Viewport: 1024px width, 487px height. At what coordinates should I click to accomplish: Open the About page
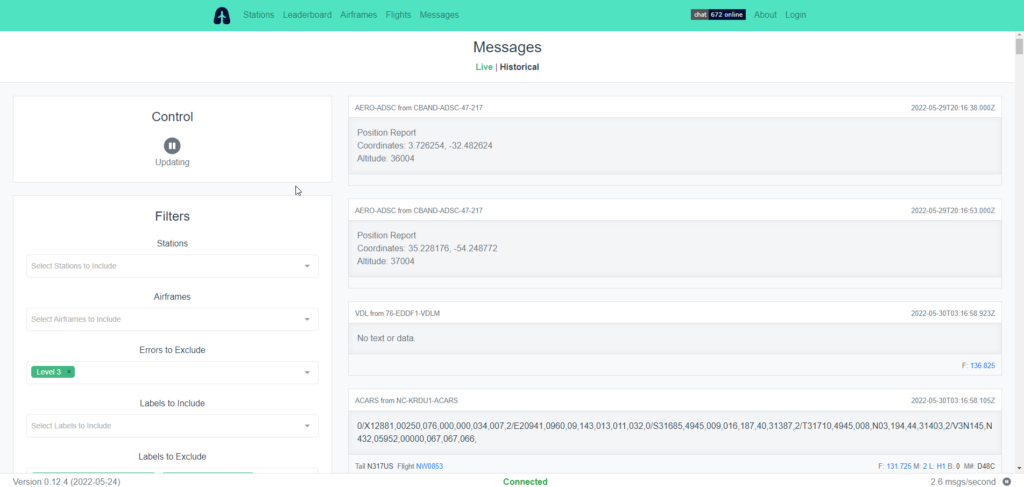[765, 14]
